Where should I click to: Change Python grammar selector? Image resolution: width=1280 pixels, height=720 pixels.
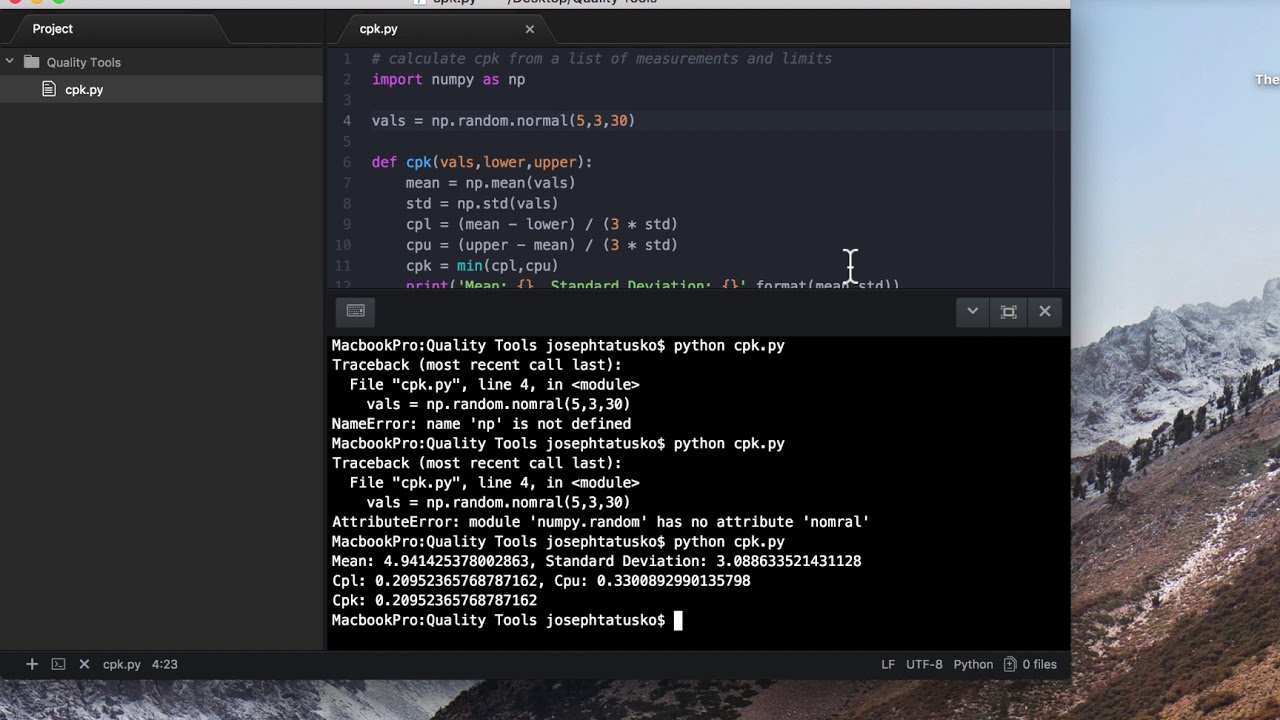click(x=973, y=664)
